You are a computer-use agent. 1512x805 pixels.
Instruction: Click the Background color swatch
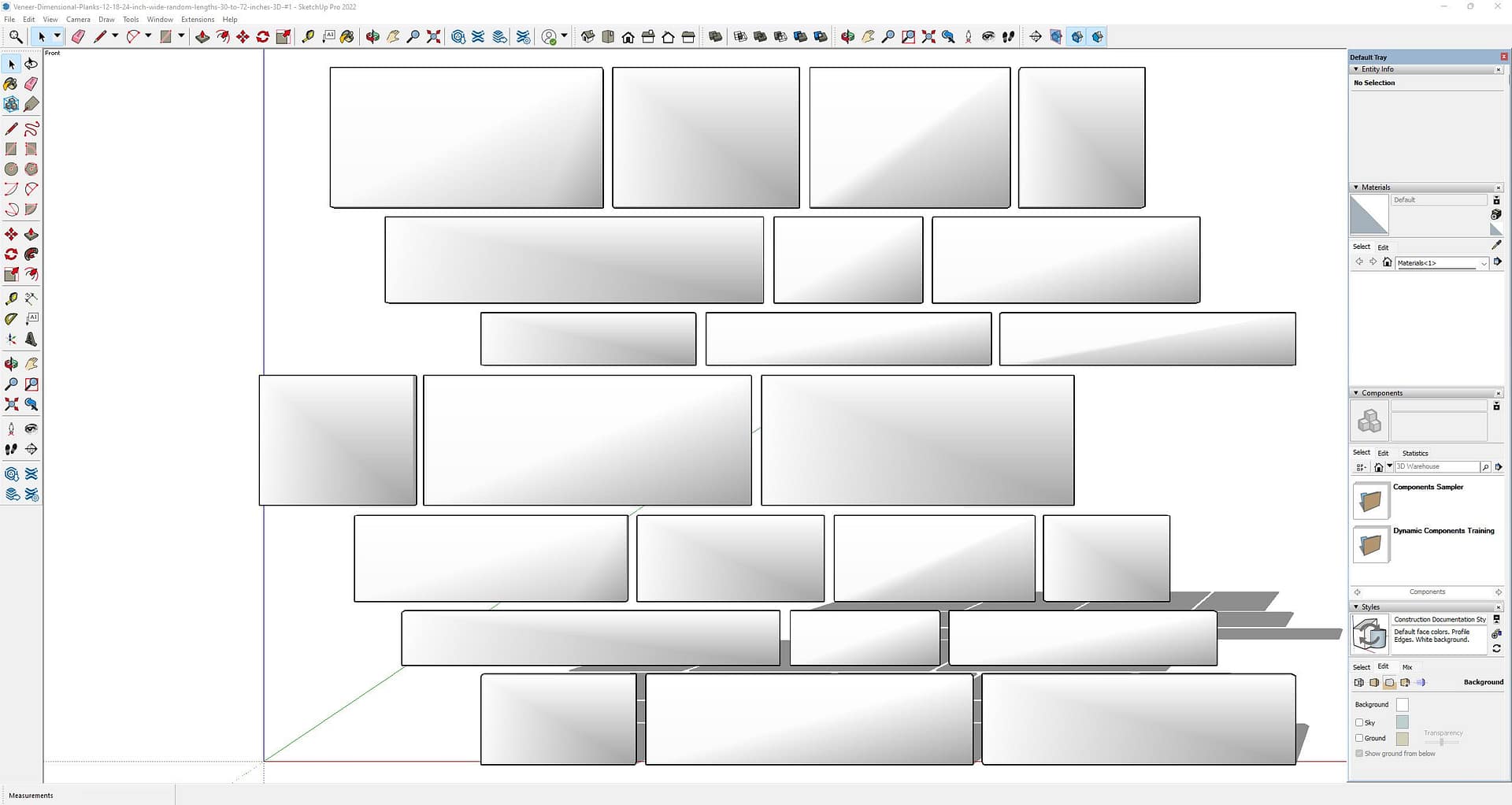tap(1402, 705)
